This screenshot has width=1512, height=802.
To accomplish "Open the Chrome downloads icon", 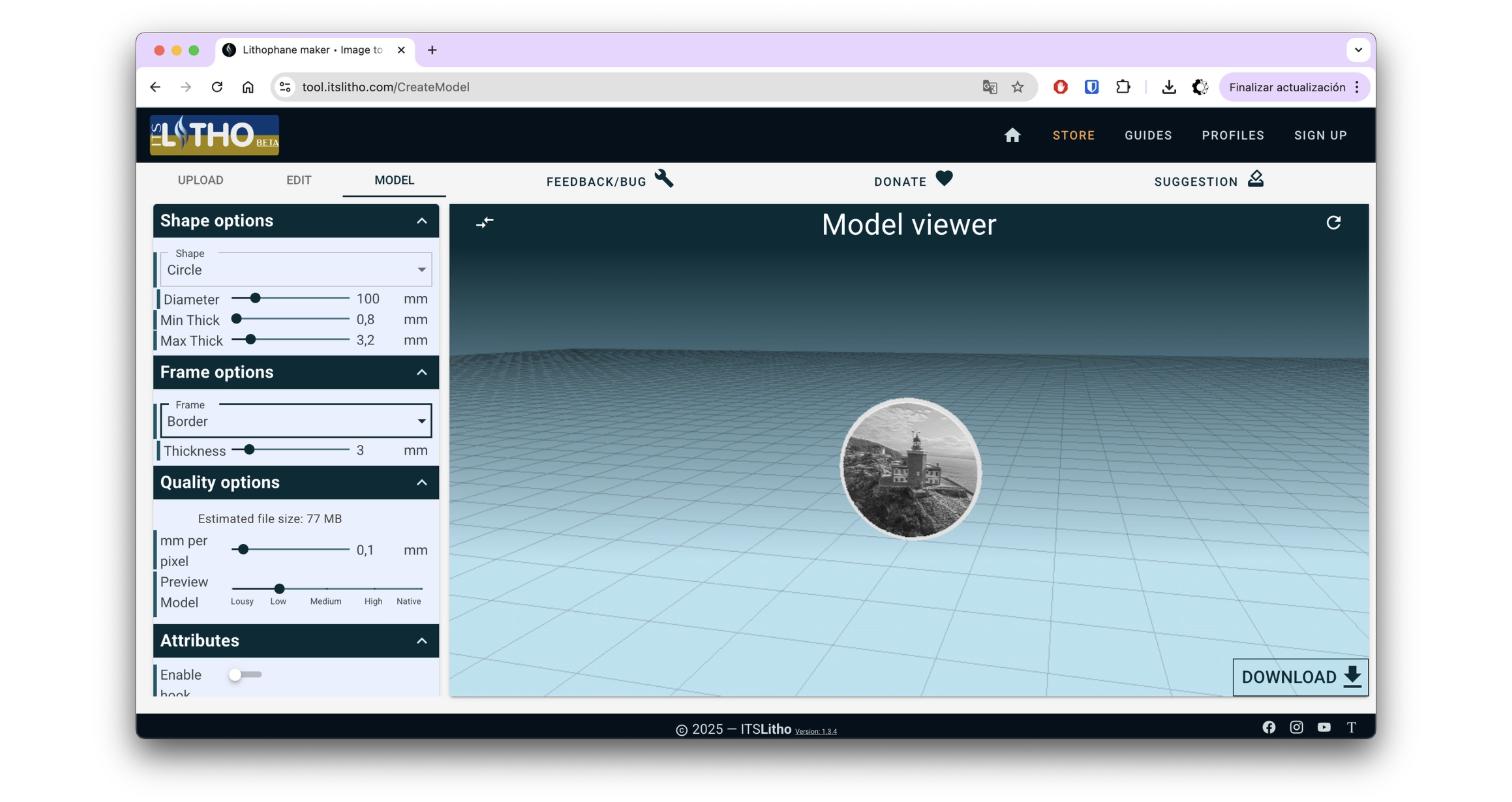I will click(1168, 87).
